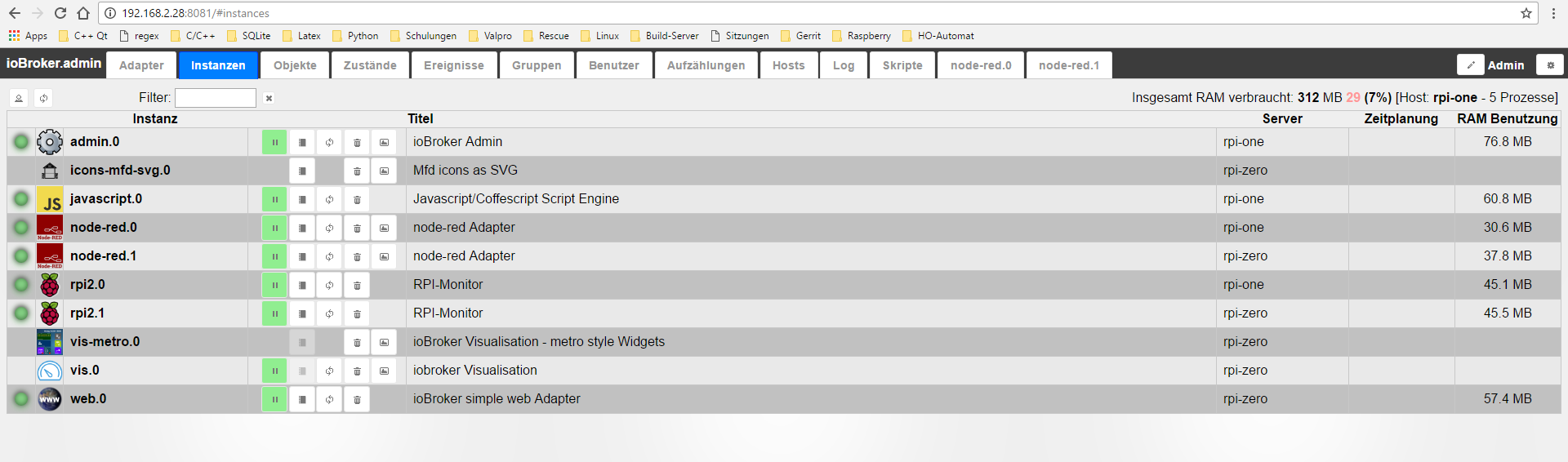
Task: Open the Ereignisse tab
Action: pyautogui.click(x=454, y=65)
